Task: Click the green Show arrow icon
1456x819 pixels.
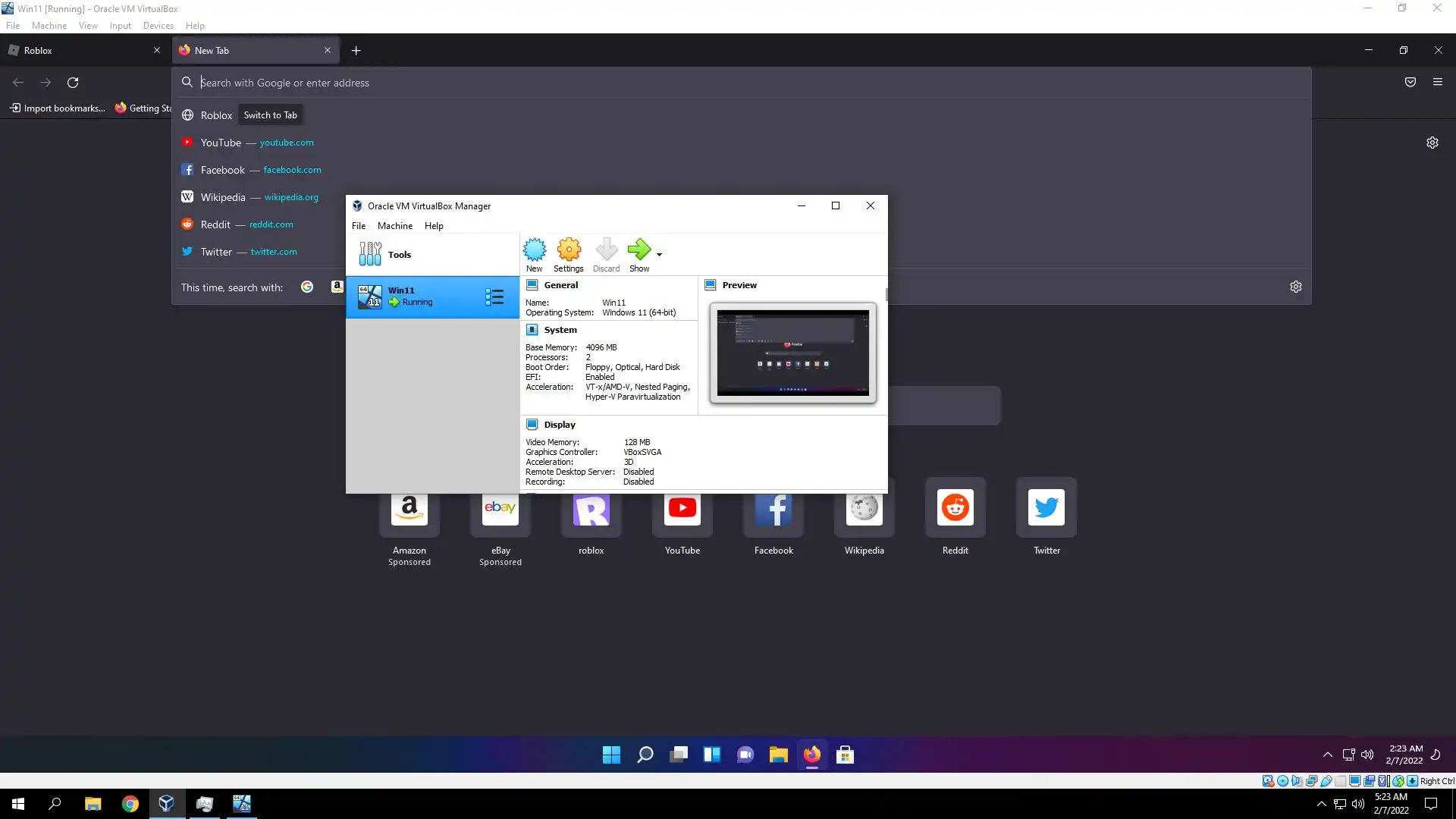Action: pyautogui.click(x=639, y=250)
